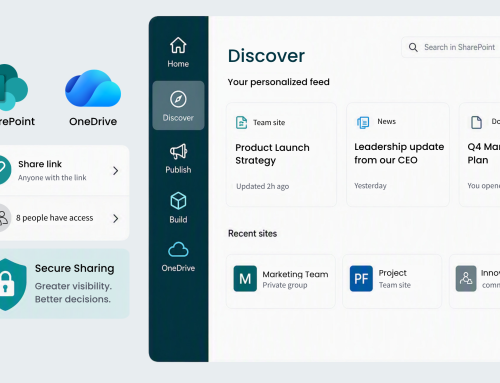Click the large OneDrive cloud logo
The image size is (500, 383).
point(93,88)
